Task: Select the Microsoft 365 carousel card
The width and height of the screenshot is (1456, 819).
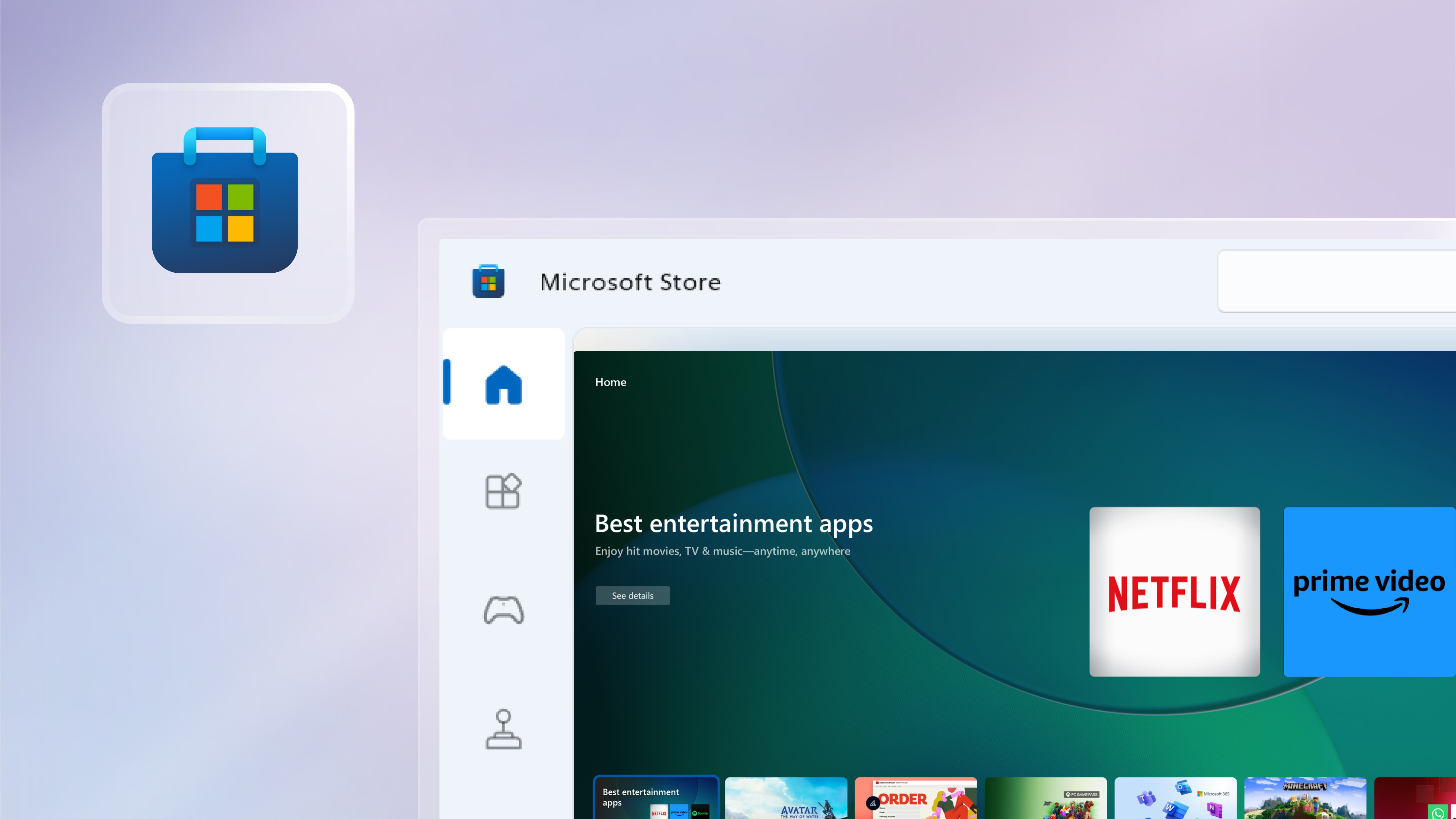Action: coord(1175,797)
